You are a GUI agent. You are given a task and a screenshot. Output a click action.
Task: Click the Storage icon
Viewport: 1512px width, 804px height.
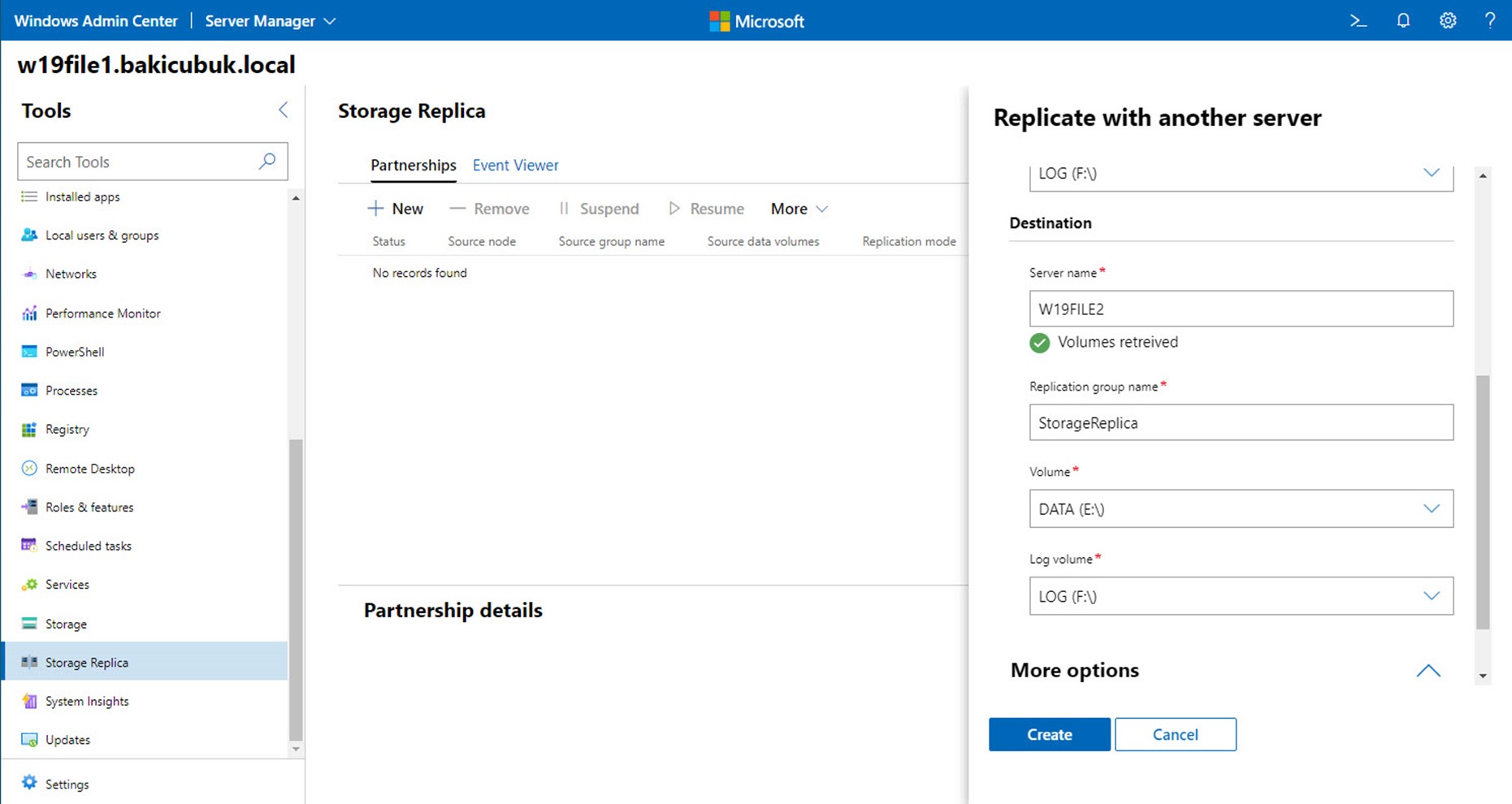click(x=29, y=624)
